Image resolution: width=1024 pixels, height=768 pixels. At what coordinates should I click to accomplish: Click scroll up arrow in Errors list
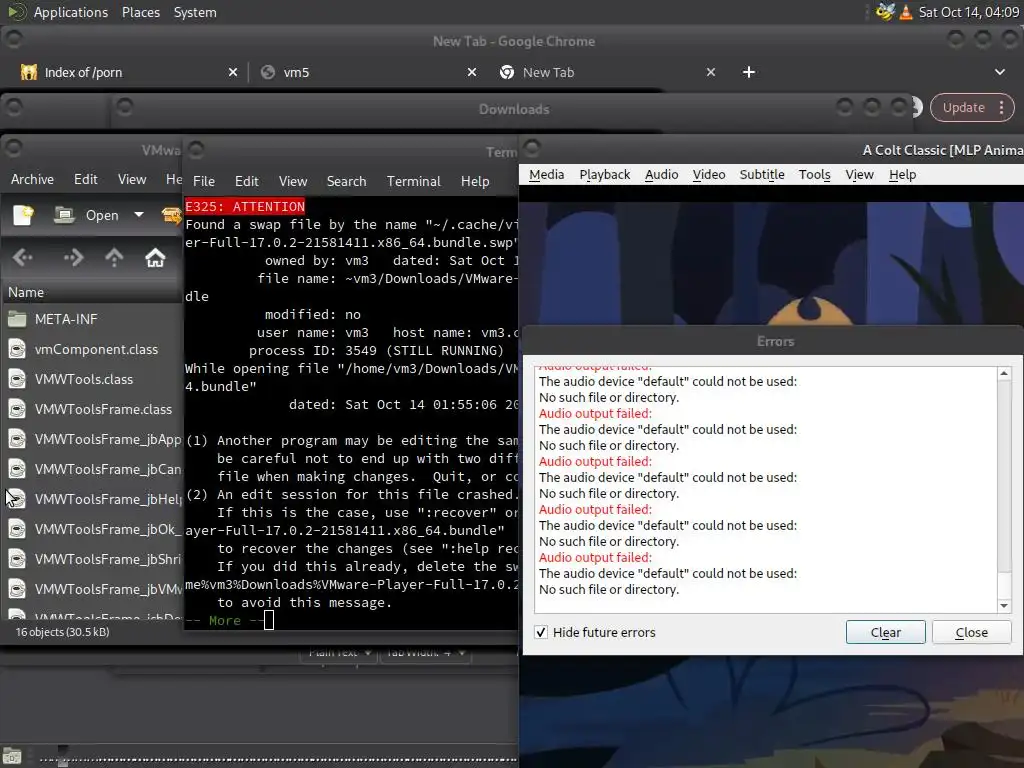tap(1004, 374)
